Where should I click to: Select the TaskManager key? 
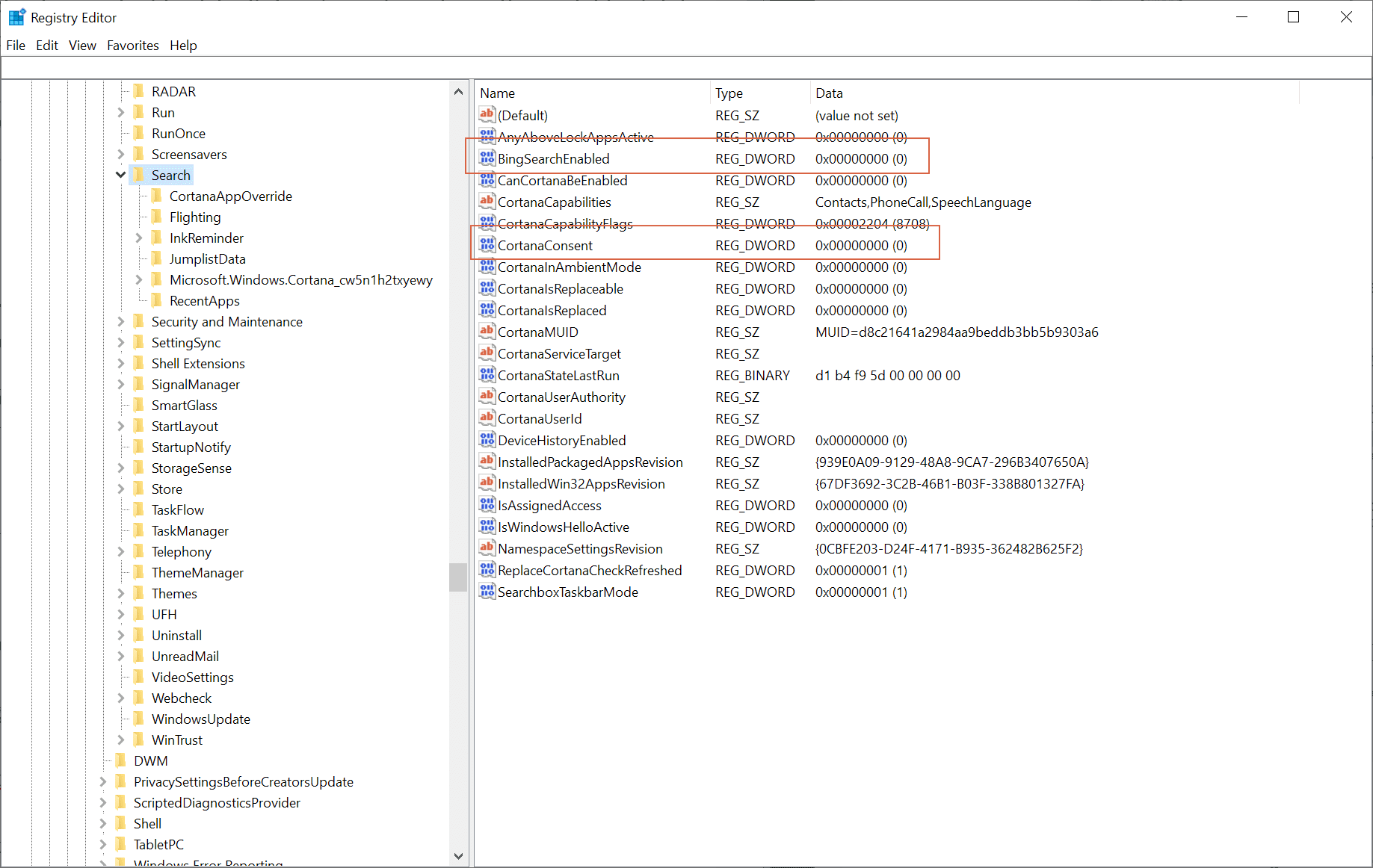click(x=190, y=530)
